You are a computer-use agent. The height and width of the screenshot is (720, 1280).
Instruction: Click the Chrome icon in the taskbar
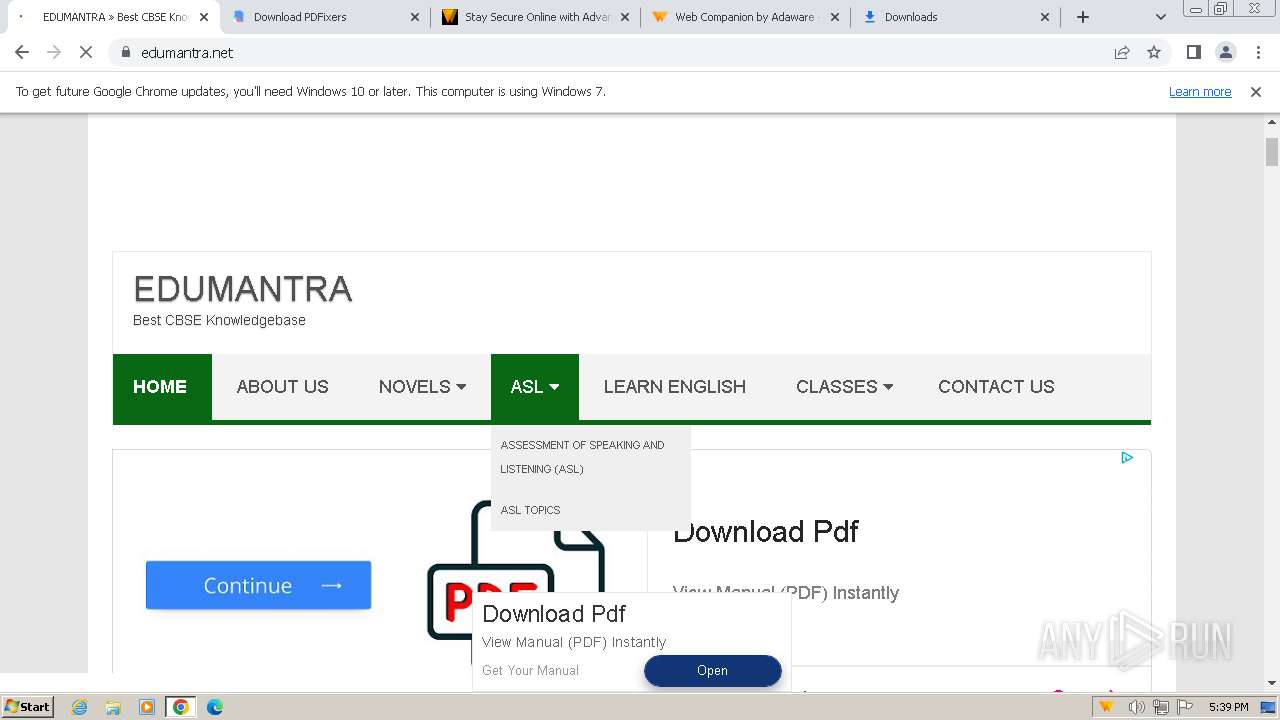coord(181,707)
